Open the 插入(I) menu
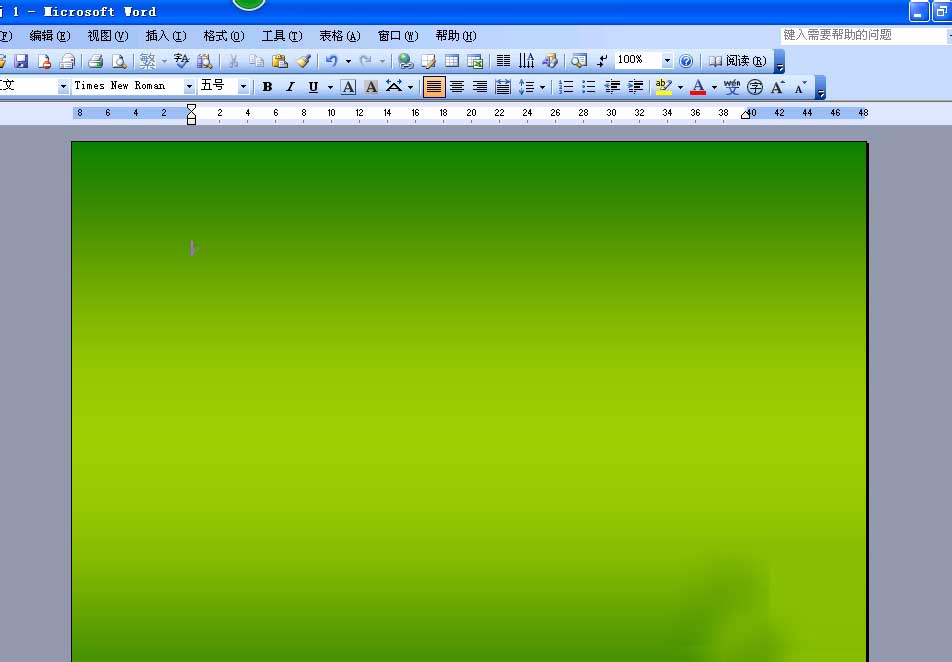952x662 pixels. [166, 36]
